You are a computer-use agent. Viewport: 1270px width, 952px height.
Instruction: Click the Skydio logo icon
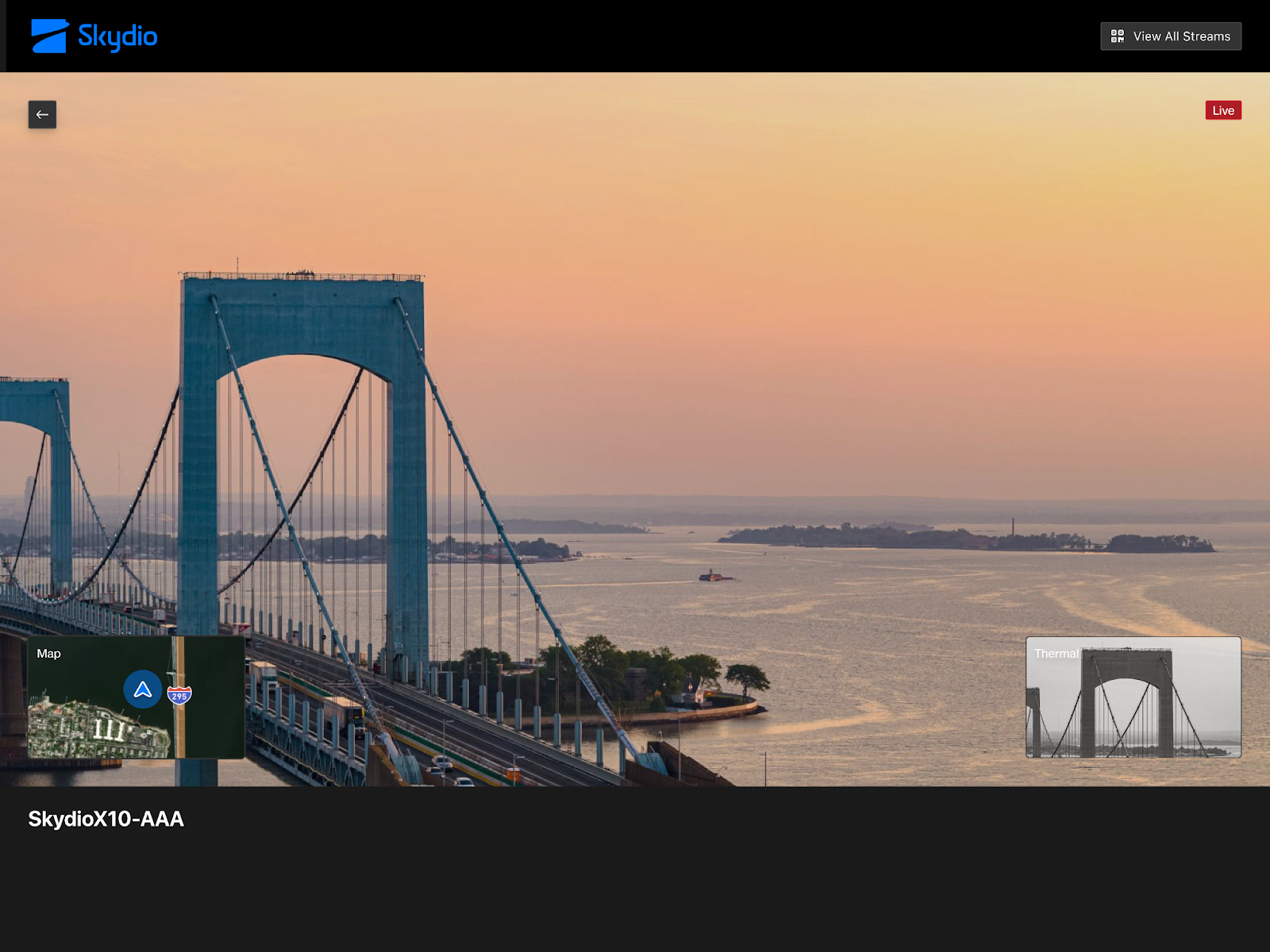point(50,36)
